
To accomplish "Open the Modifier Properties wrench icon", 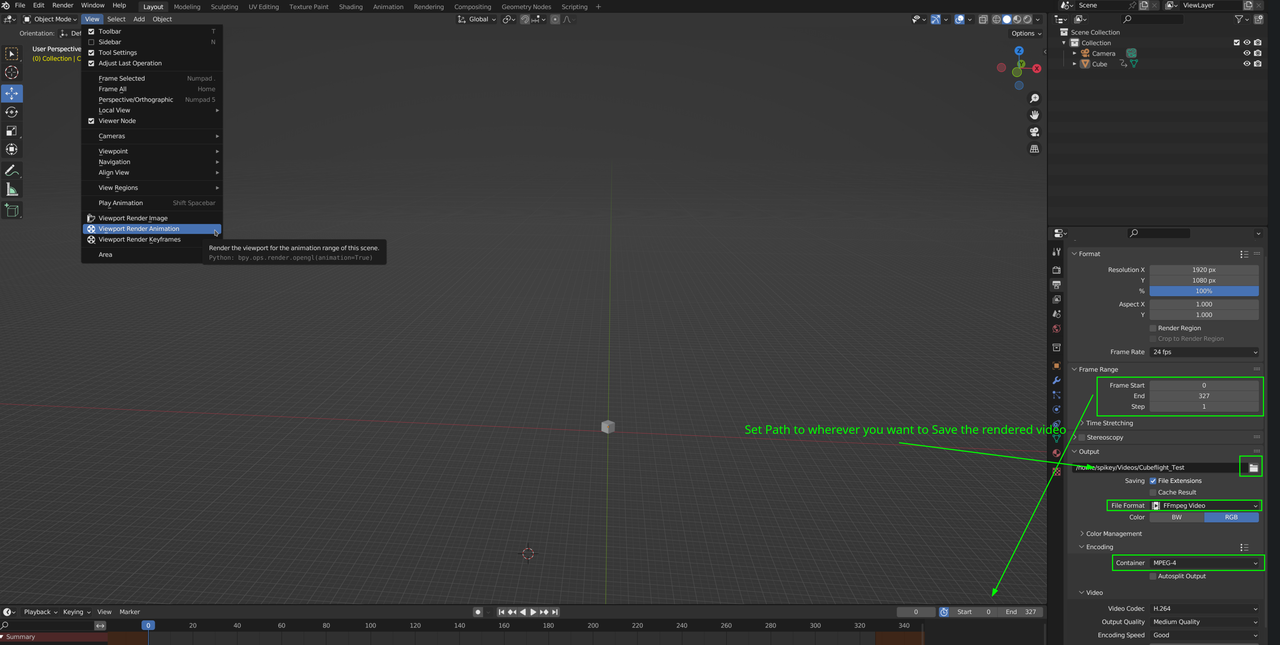I will coord(1056,380).
